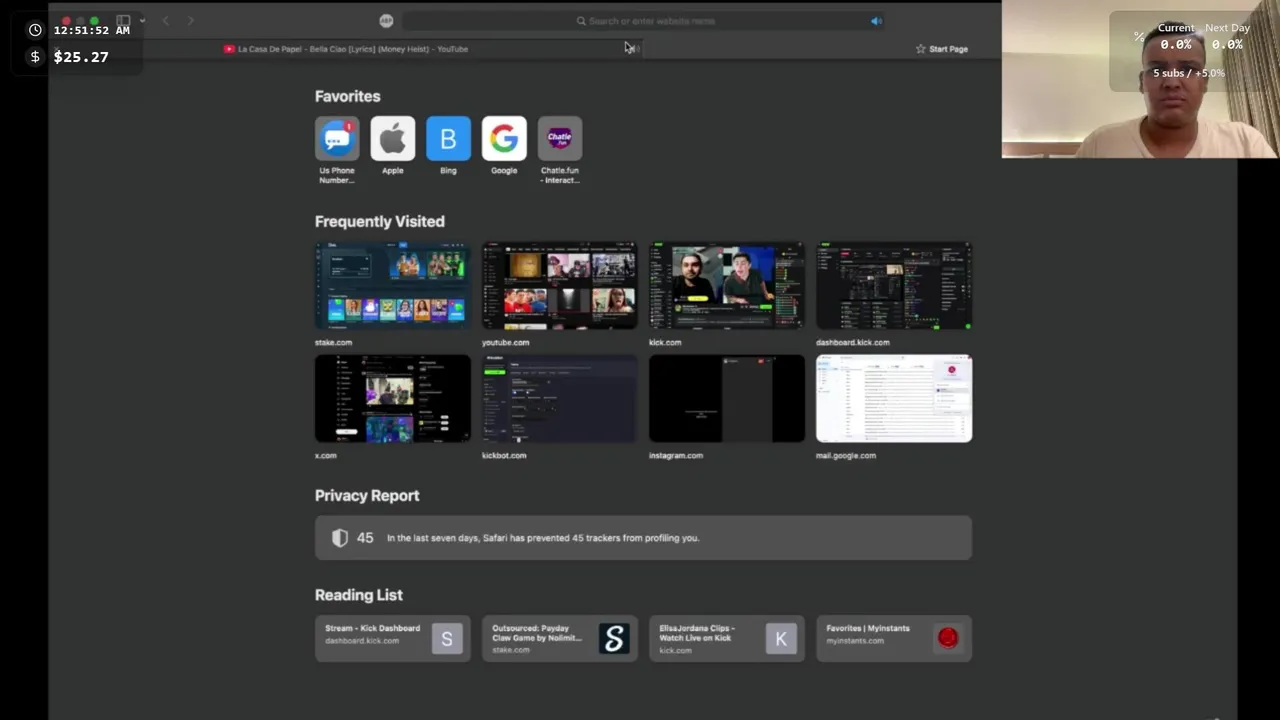Click the star icon on Start Page tab
The height and width of the screenshot is (720, 1280).
click(x=921, y=48)
